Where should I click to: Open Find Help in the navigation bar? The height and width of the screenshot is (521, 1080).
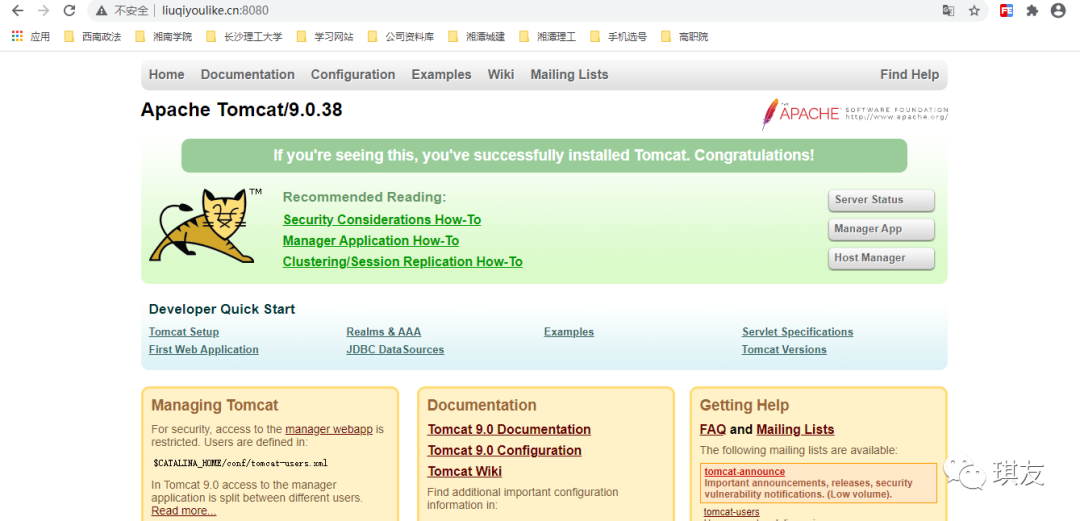tap(909, 74)
